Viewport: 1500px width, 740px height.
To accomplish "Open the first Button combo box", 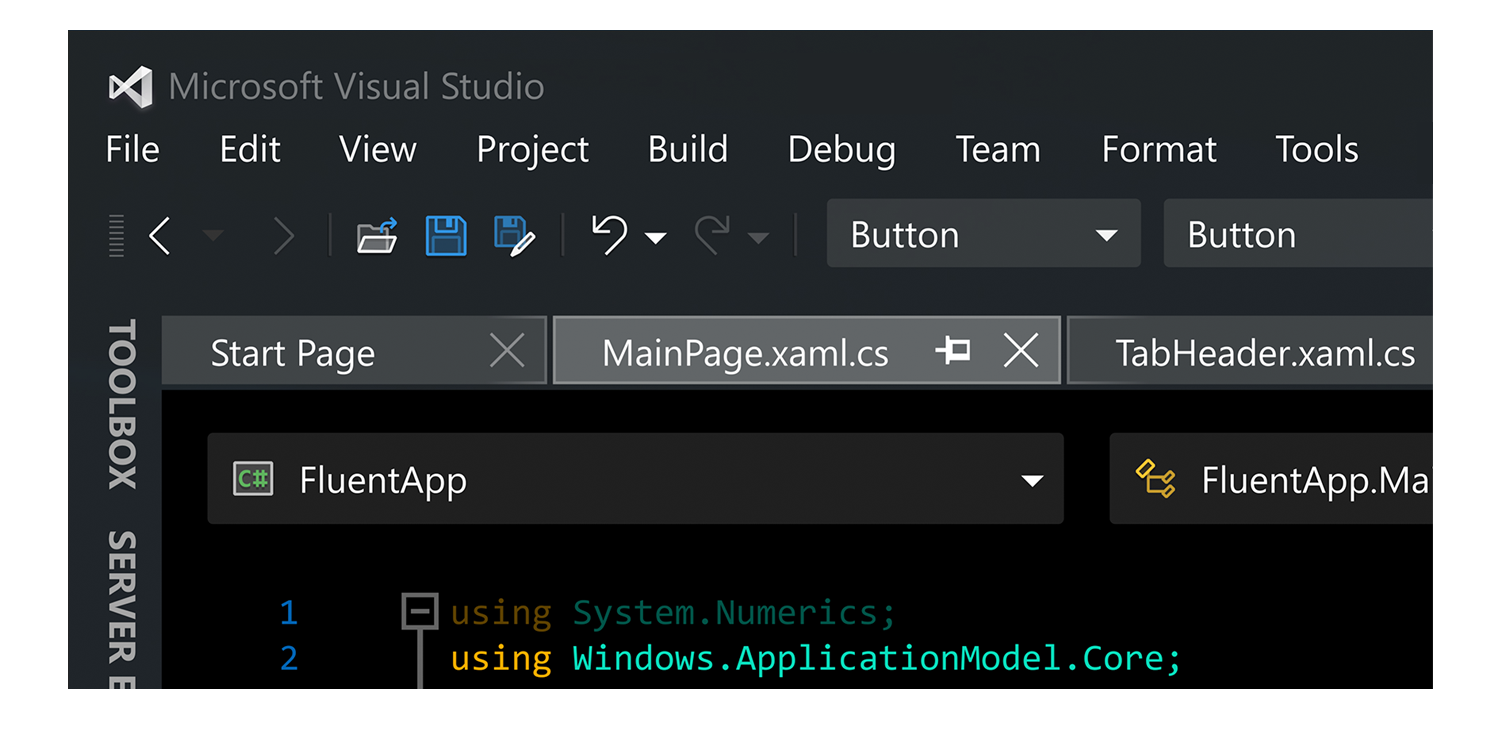I will 983,233.
